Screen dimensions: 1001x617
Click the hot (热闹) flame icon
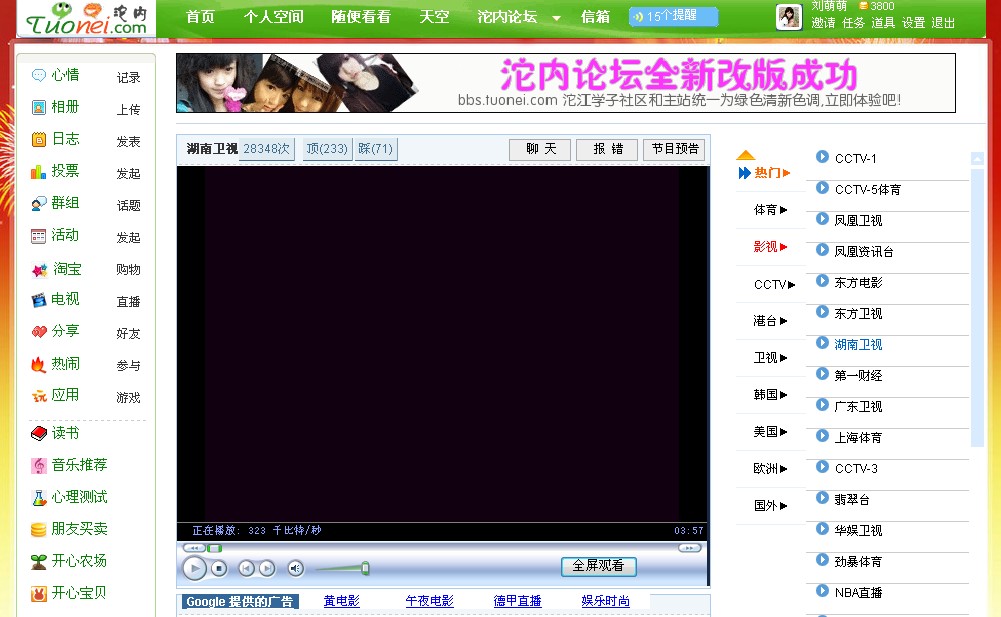(x=38, y=364)
